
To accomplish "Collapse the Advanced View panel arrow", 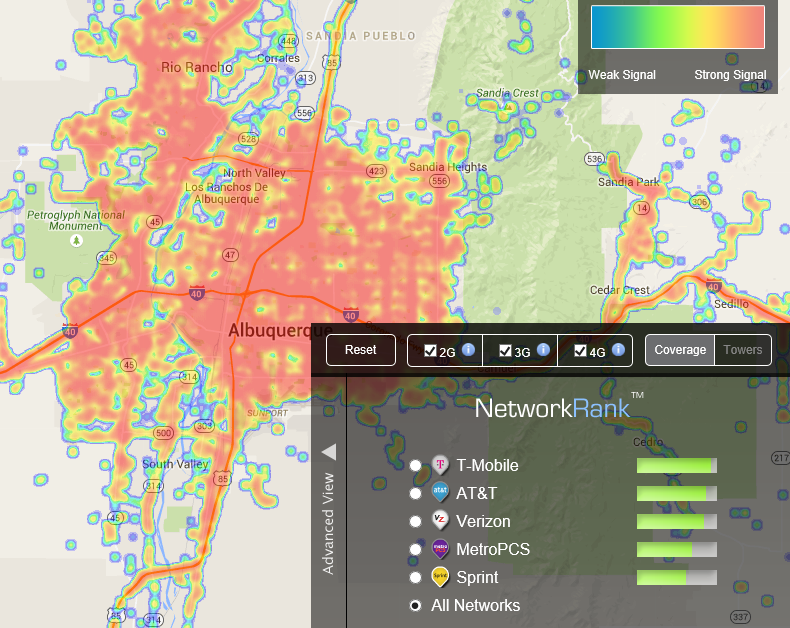I will (x=329, y=452).
